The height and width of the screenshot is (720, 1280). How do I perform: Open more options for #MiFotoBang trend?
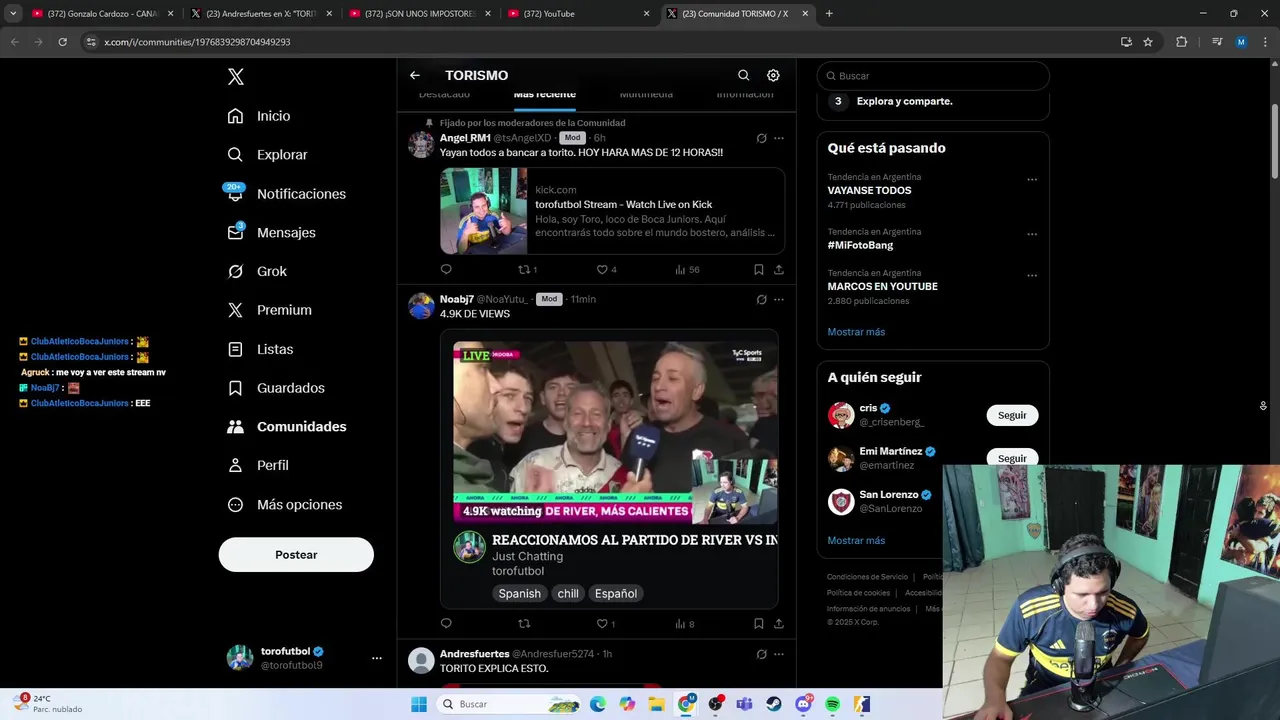coord(1032,234)
